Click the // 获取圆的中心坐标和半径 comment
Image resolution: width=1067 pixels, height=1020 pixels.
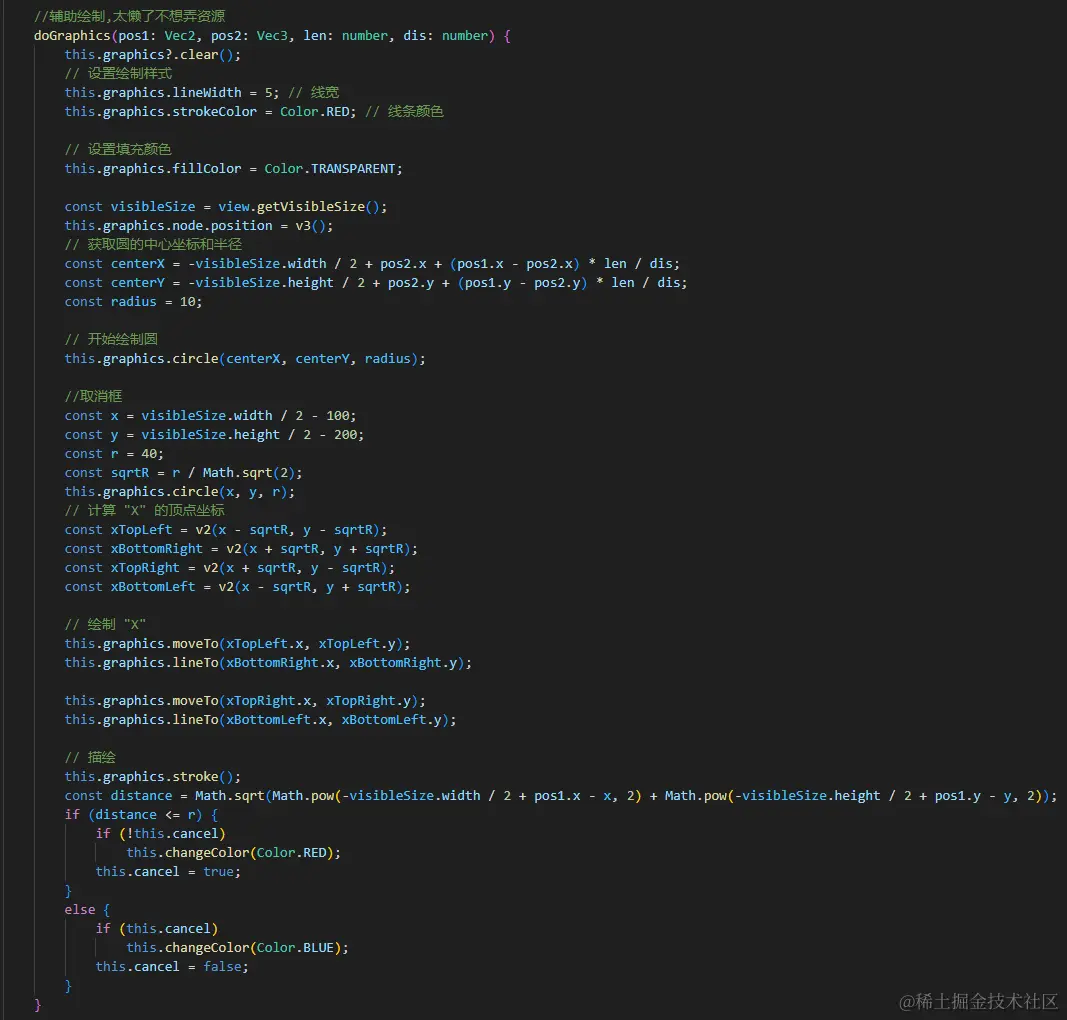pyautogui.click(x=153, y=245)
